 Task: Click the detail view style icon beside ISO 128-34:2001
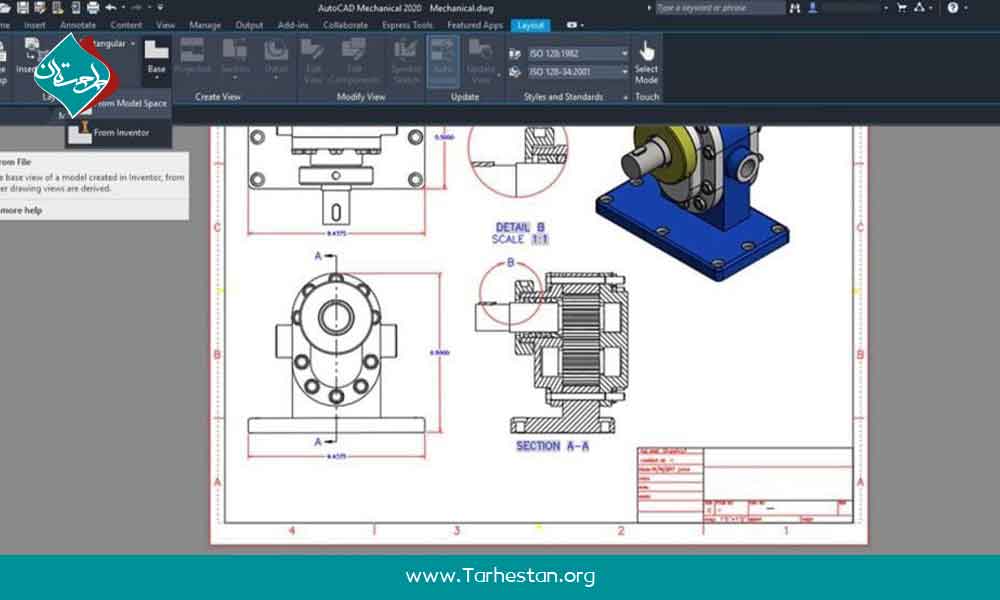(x=515, y=72)
